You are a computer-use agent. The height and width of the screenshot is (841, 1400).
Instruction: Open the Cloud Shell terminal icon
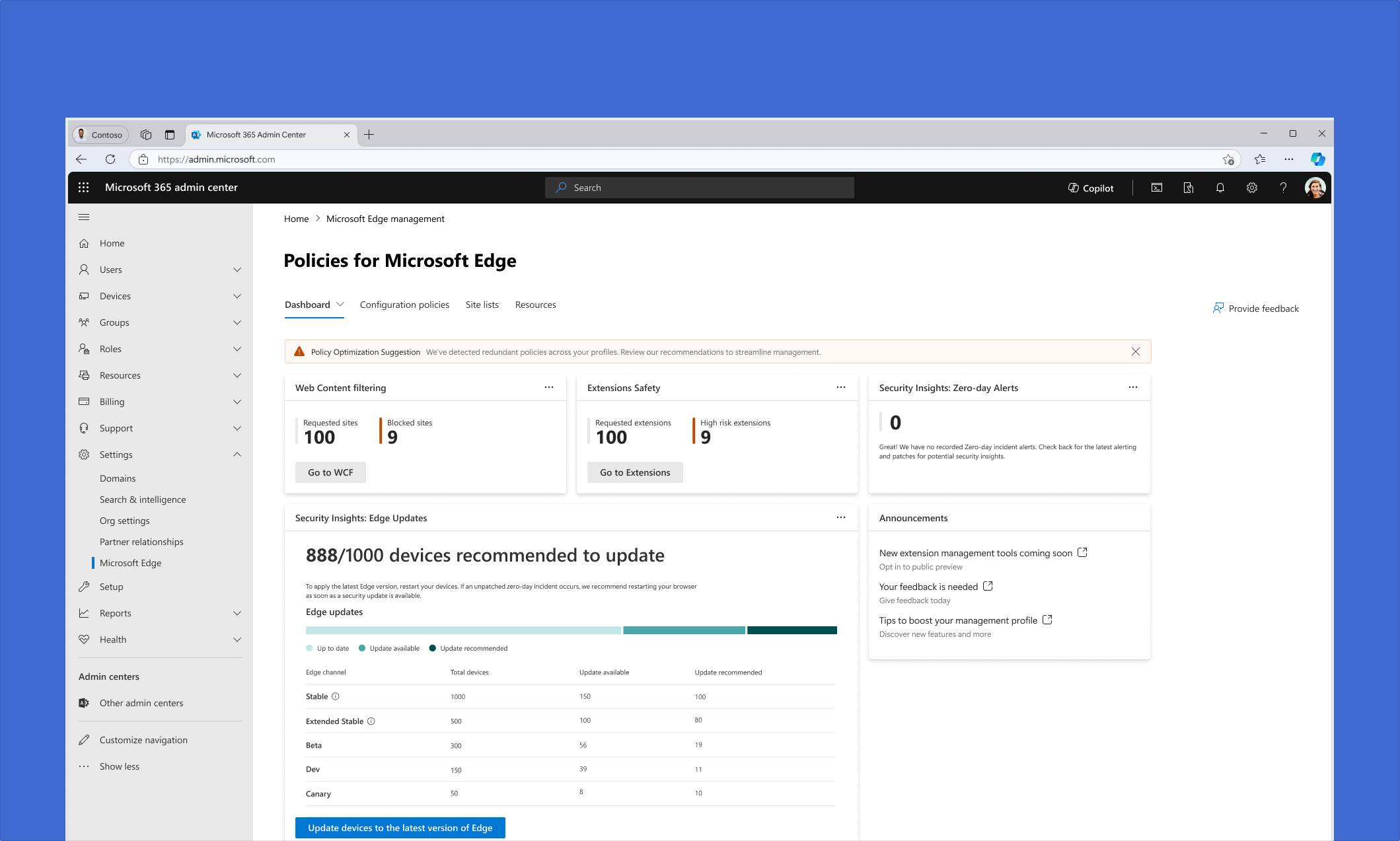(1157, 188)
